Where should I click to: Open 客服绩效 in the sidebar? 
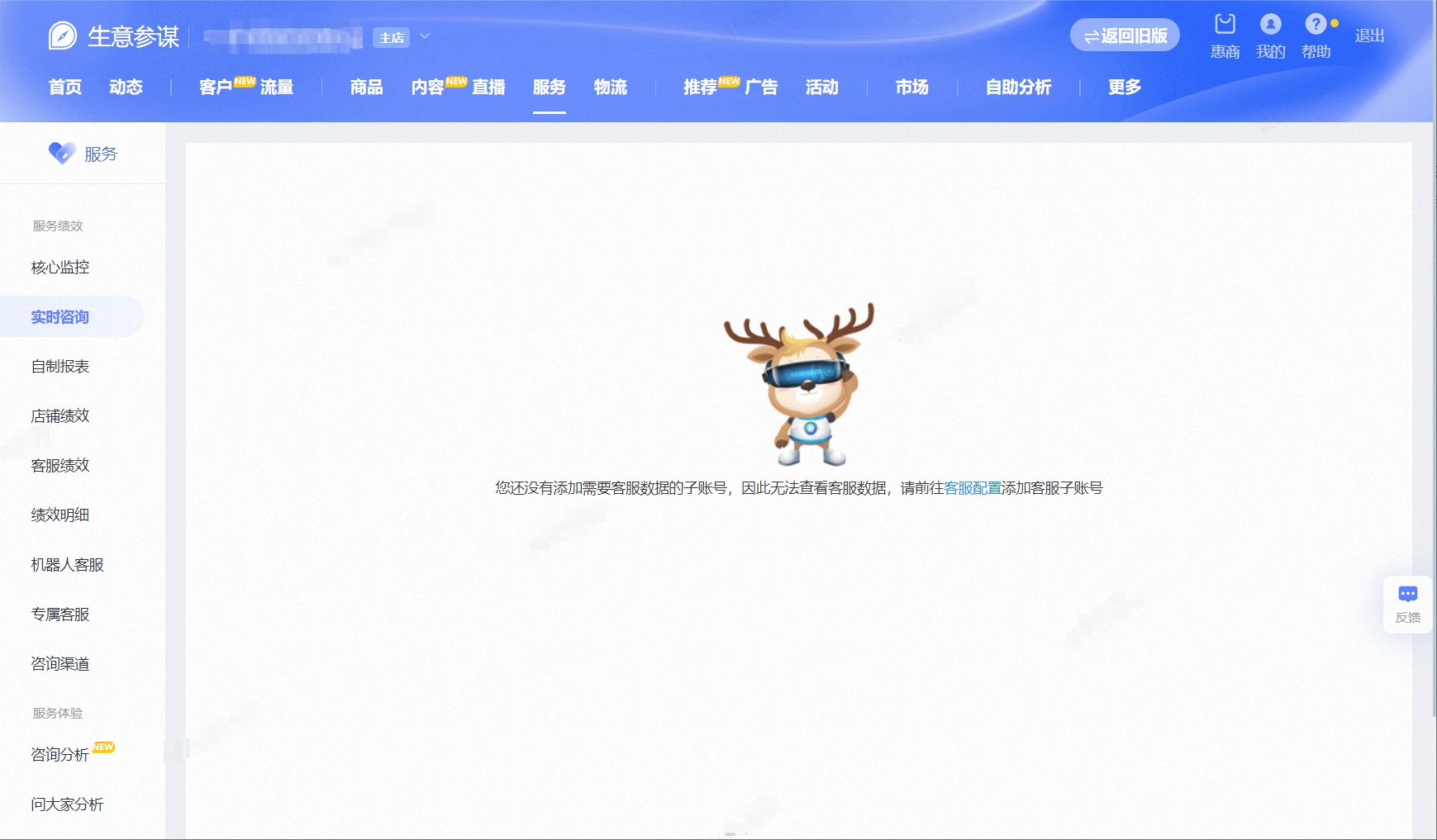tap(60, 465)
